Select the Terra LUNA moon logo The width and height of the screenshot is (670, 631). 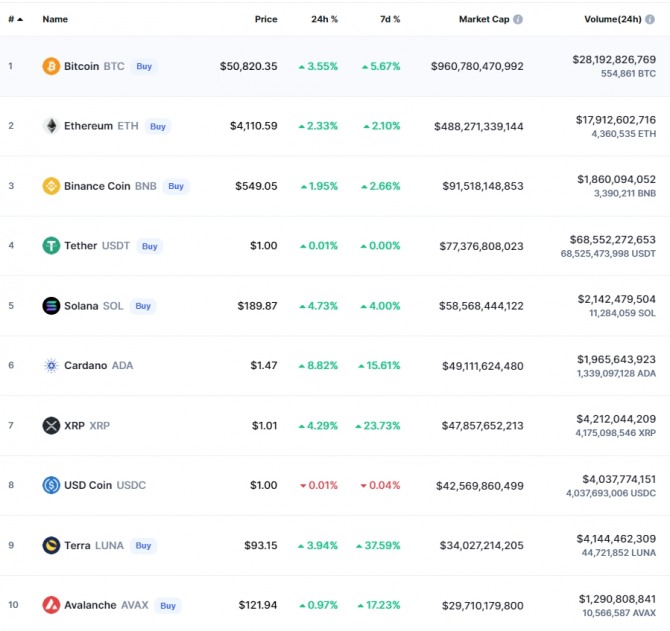(51, 545)
